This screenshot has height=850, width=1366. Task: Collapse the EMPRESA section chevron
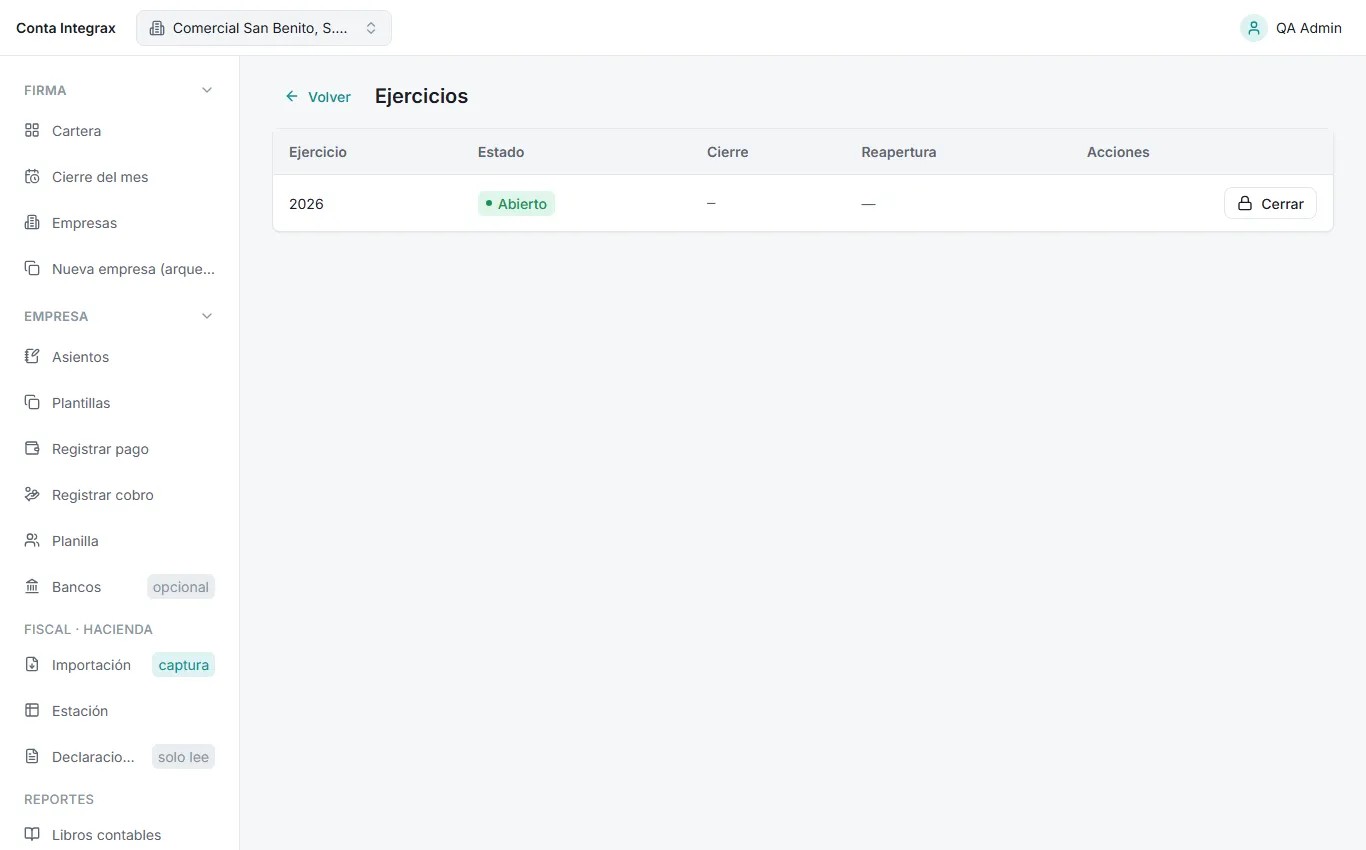click(207, 316)
